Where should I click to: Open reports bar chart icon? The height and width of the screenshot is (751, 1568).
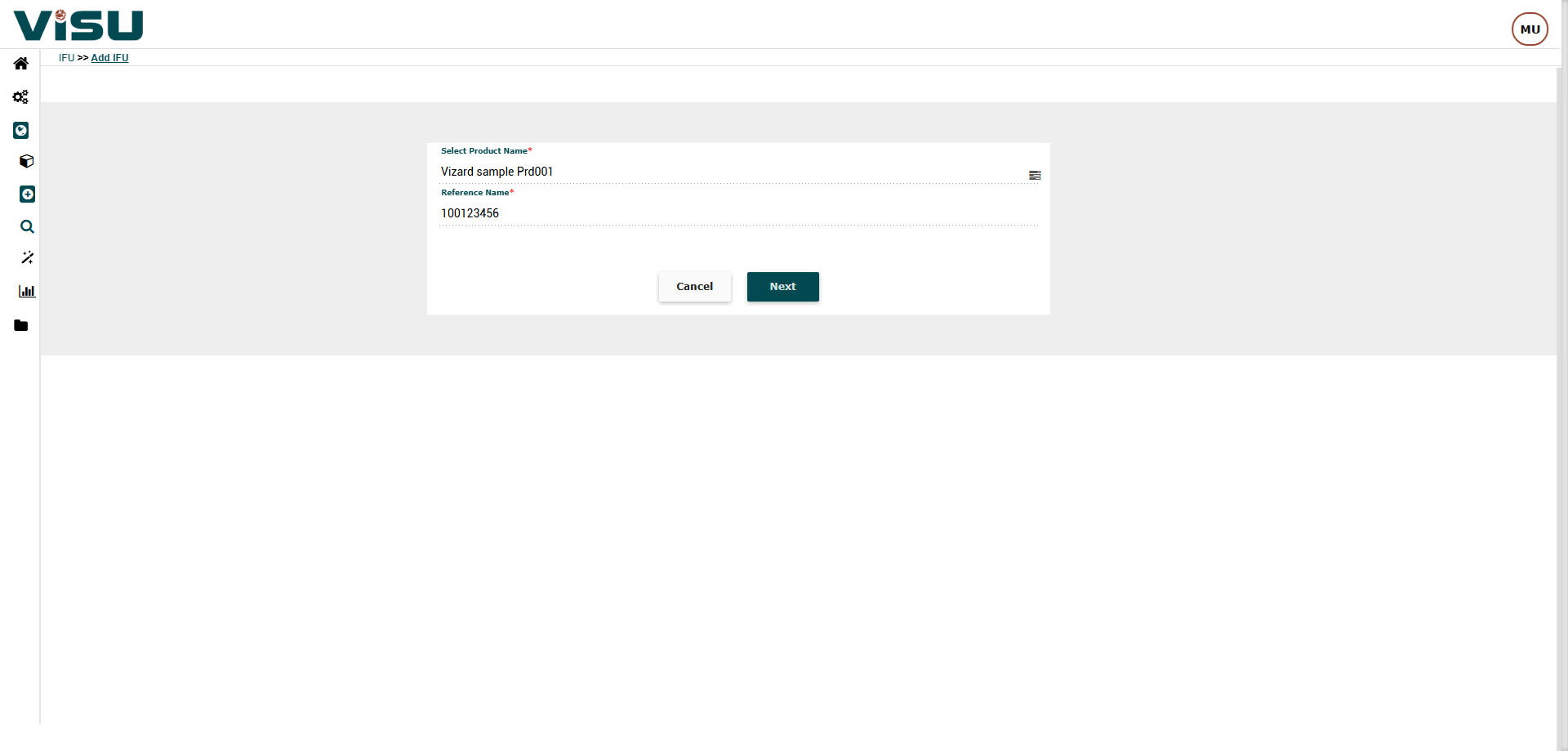[27, 292]
